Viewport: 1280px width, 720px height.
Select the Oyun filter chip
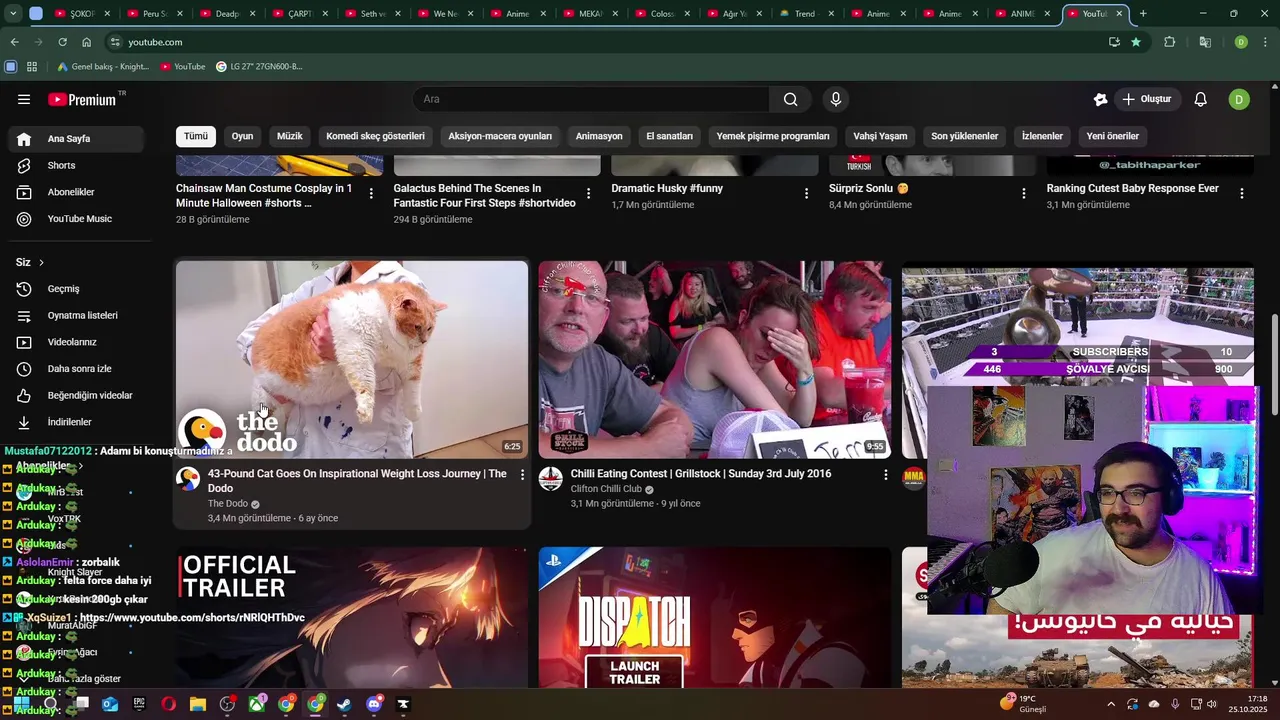click(x=242, y=136)
